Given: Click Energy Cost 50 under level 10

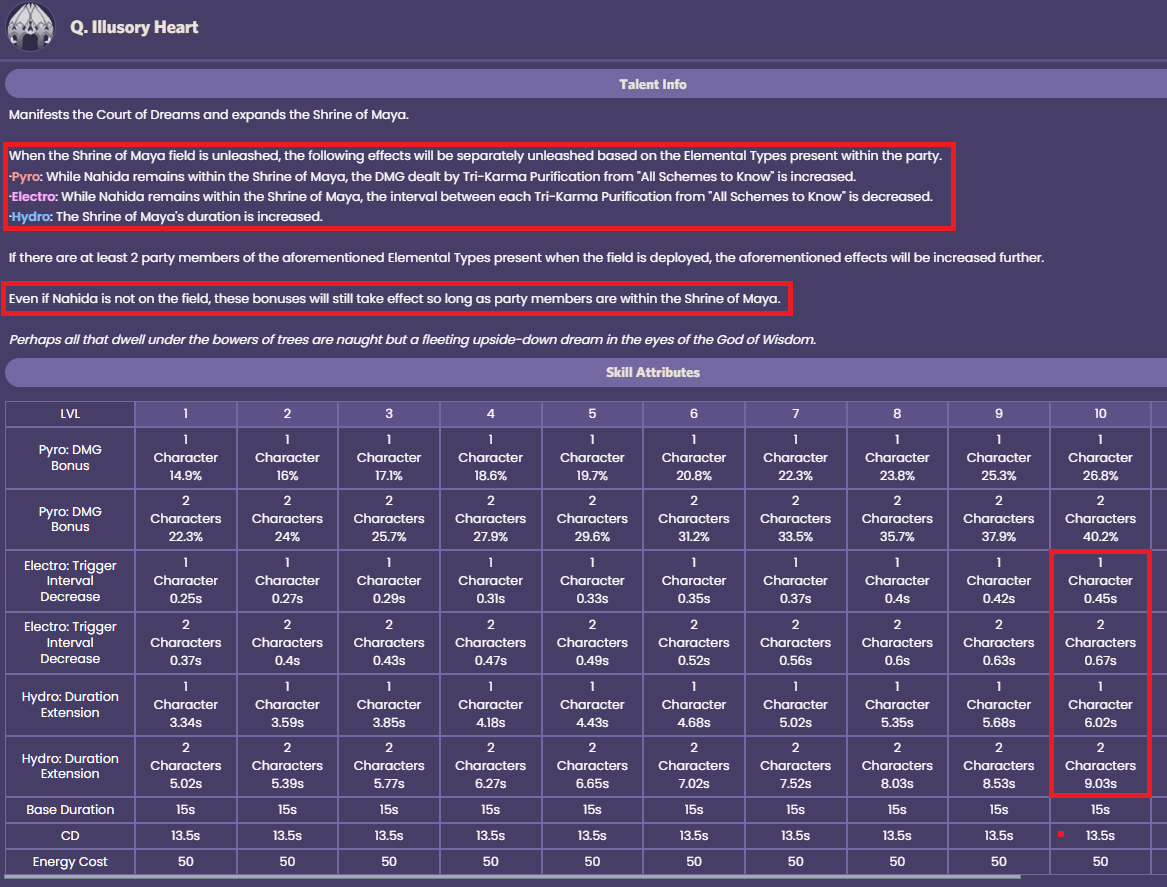Looking at the screenshot, I should coord(1100,862).
